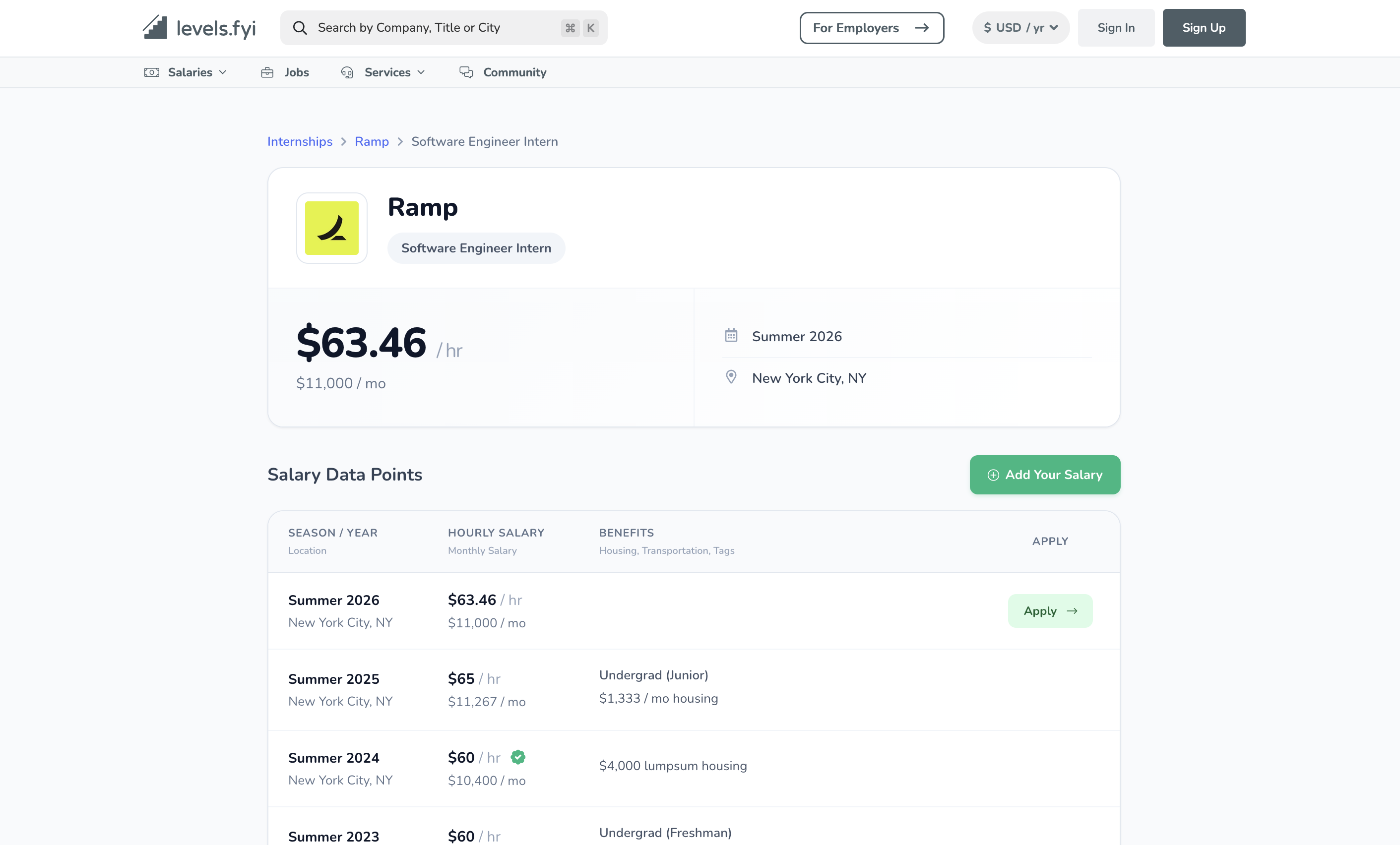Click the green verified badge on Summer 2024
Viewport: 1400px width, 845px height.
click(517, 757)
